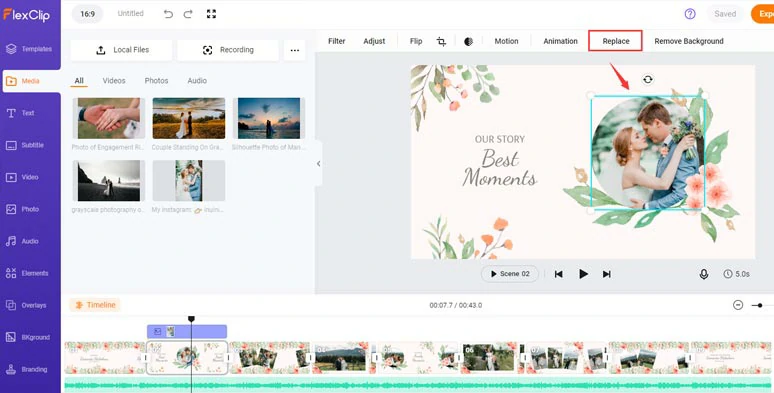Viewport: 774px width, 393px height.
Task: Play the video preview
Action: pos(583,274)
